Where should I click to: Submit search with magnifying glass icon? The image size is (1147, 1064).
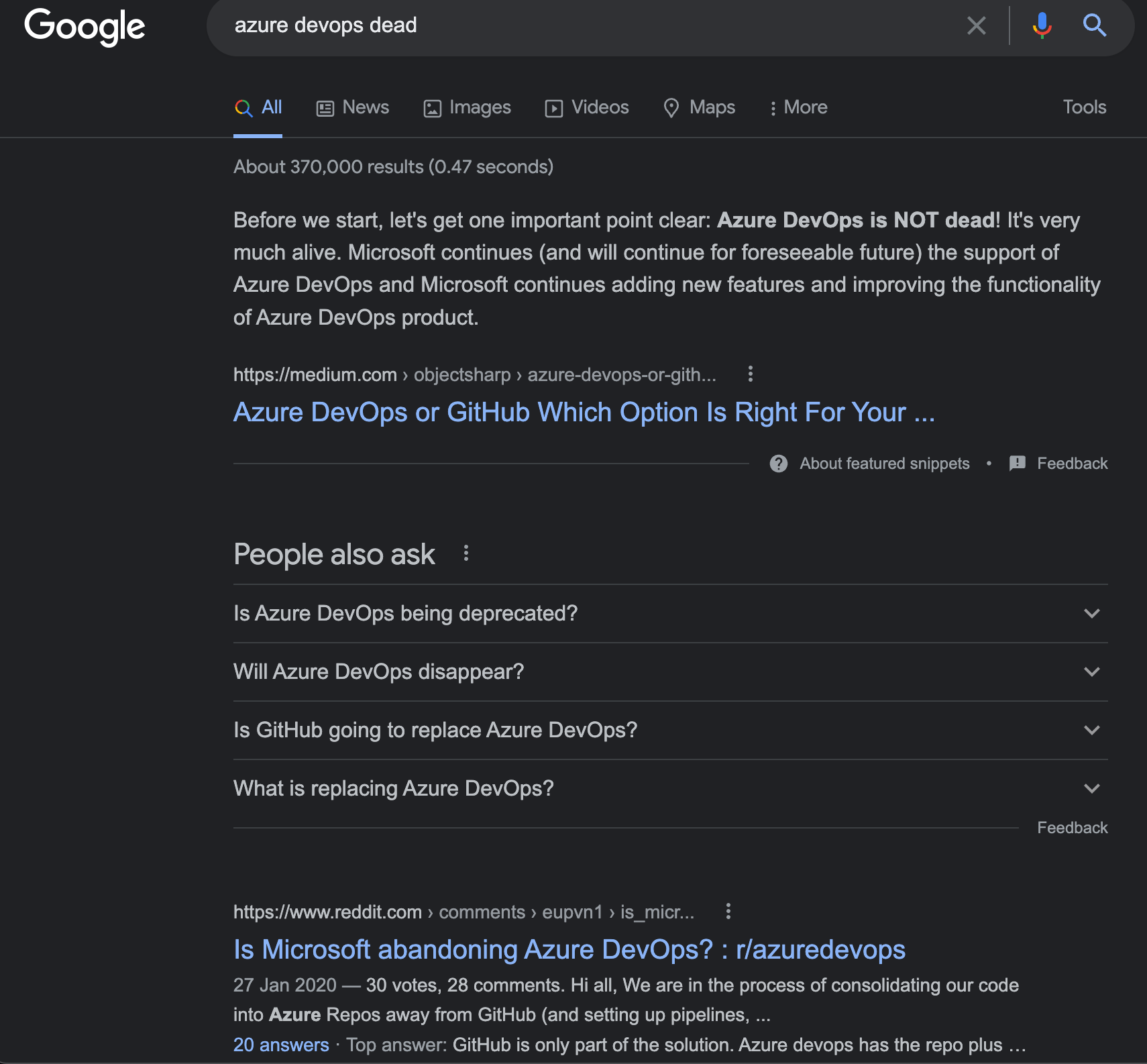click(x=1094, y=25)
